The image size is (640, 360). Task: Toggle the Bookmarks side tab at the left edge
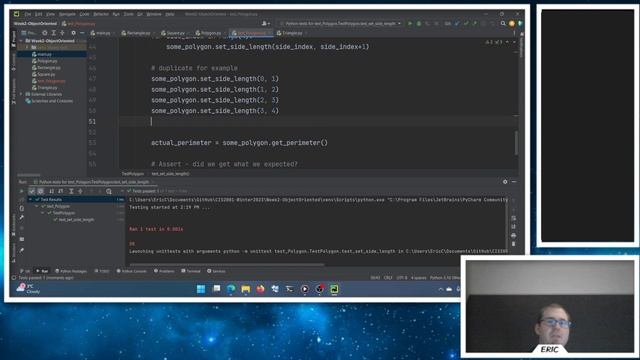coord(13,225)
